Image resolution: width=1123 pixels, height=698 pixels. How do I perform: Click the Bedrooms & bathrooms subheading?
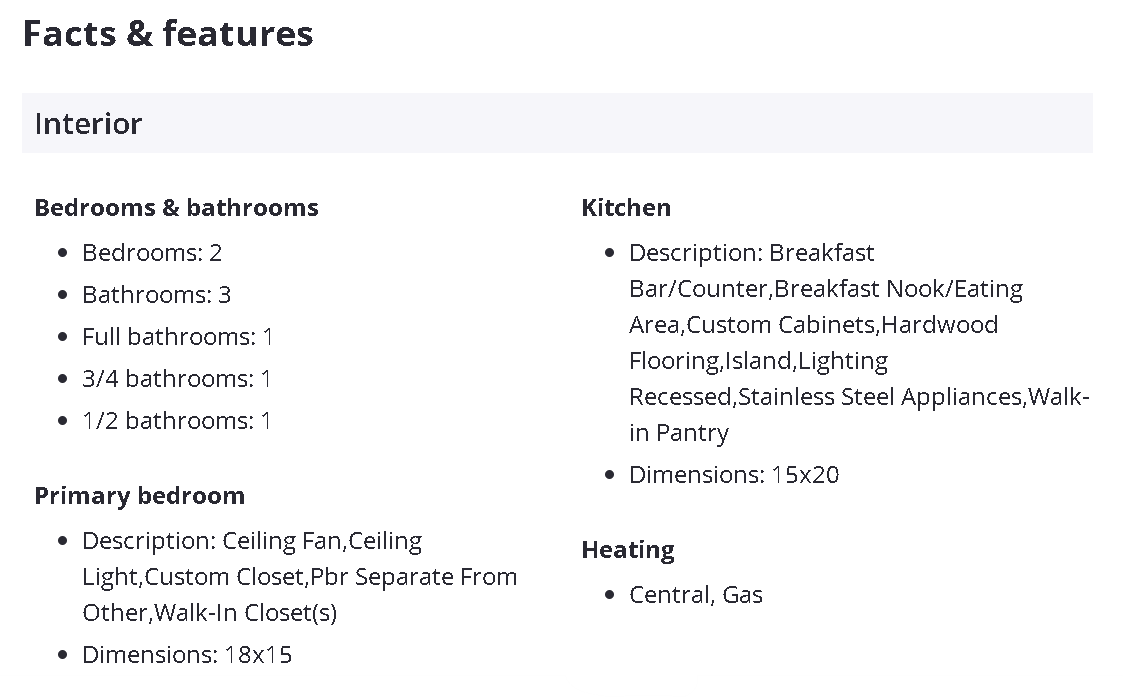click(x=176, y=207)
